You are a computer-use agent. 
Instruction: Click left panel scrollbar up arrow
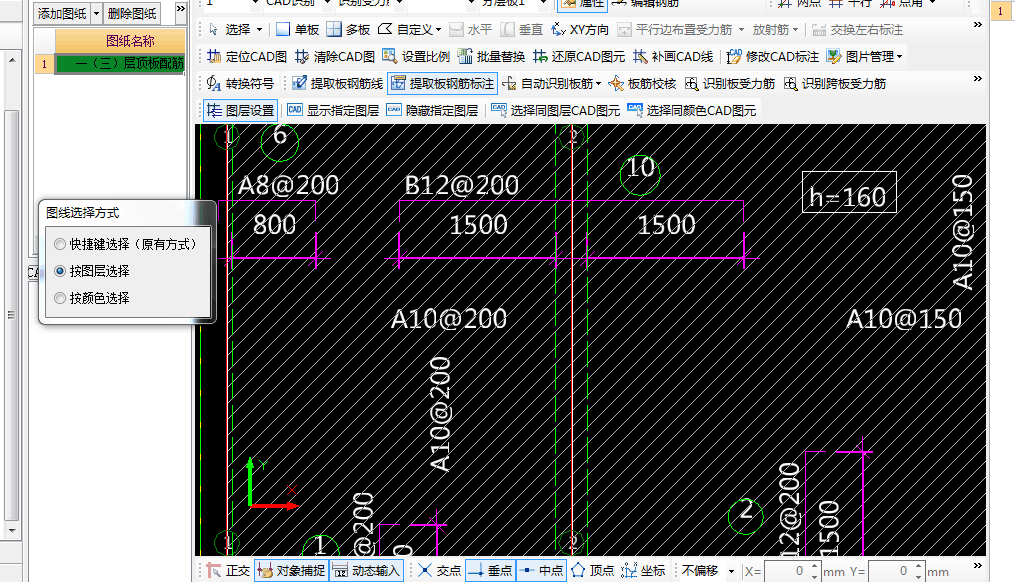12,60
